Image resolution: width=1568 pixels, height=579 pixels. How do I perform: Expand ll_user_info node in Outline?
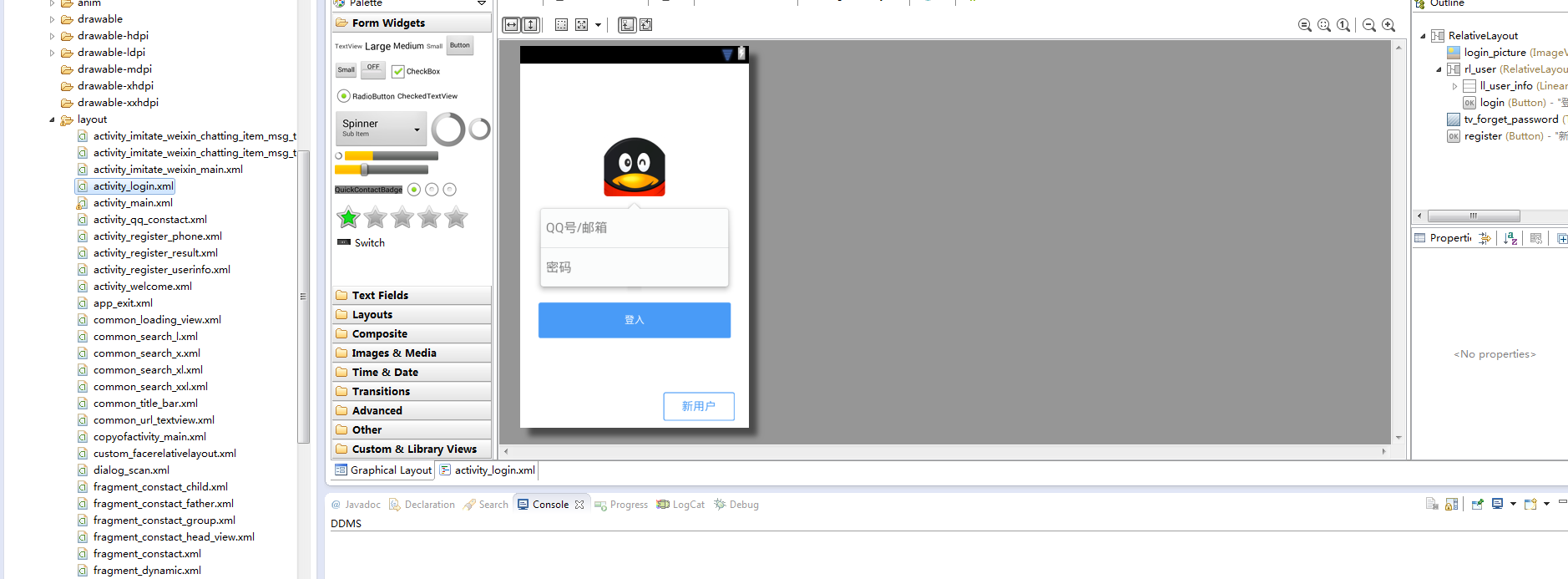click(x=1454, y=86)
